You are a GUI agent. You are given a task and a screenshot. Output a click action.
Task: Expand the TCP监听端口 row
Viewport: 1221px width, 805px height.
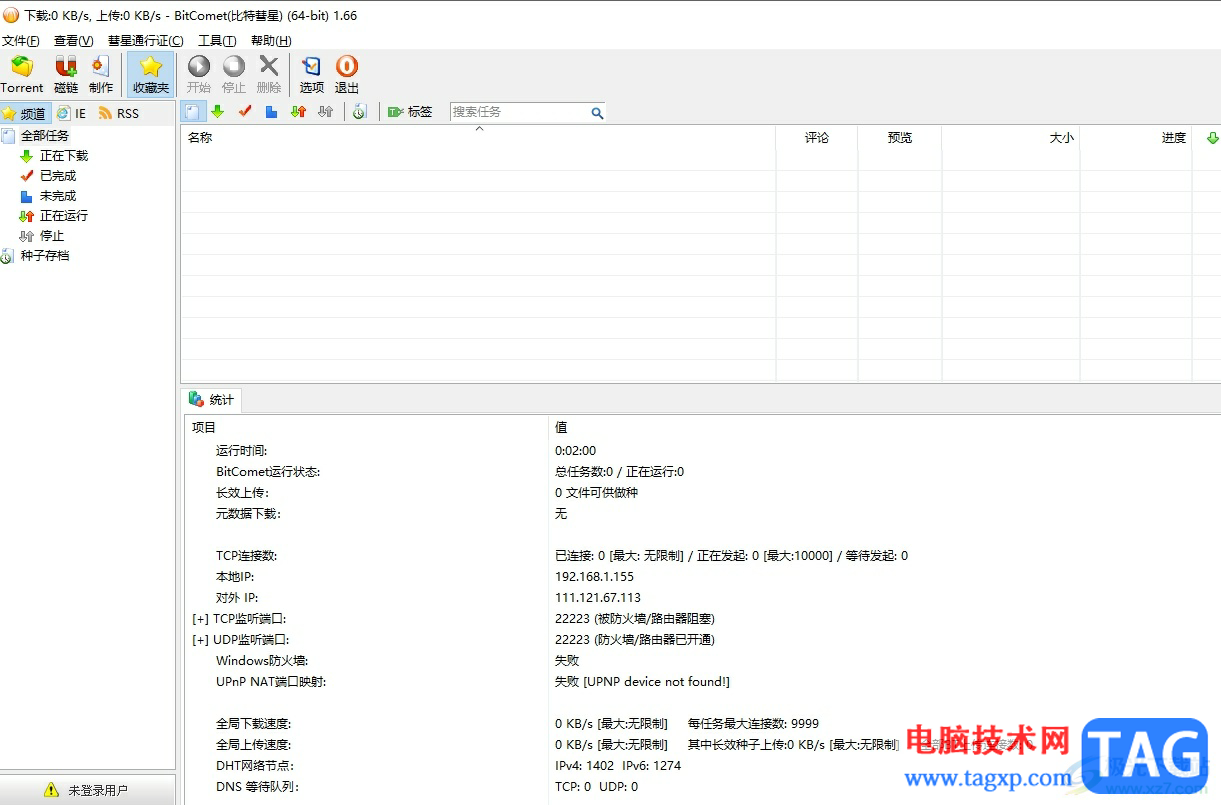click(200, 619)
